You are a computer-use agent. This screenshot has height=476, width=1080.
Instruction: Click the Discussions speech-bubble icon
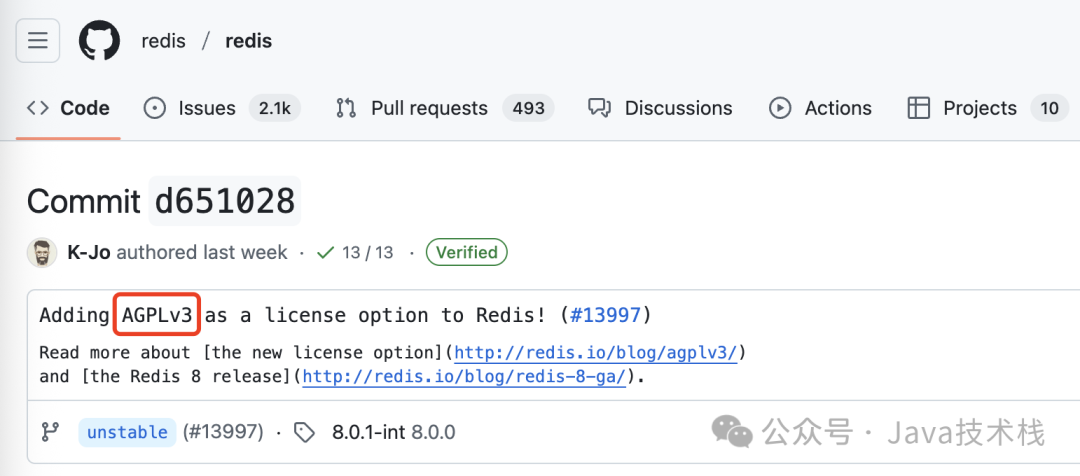[600, 108]
